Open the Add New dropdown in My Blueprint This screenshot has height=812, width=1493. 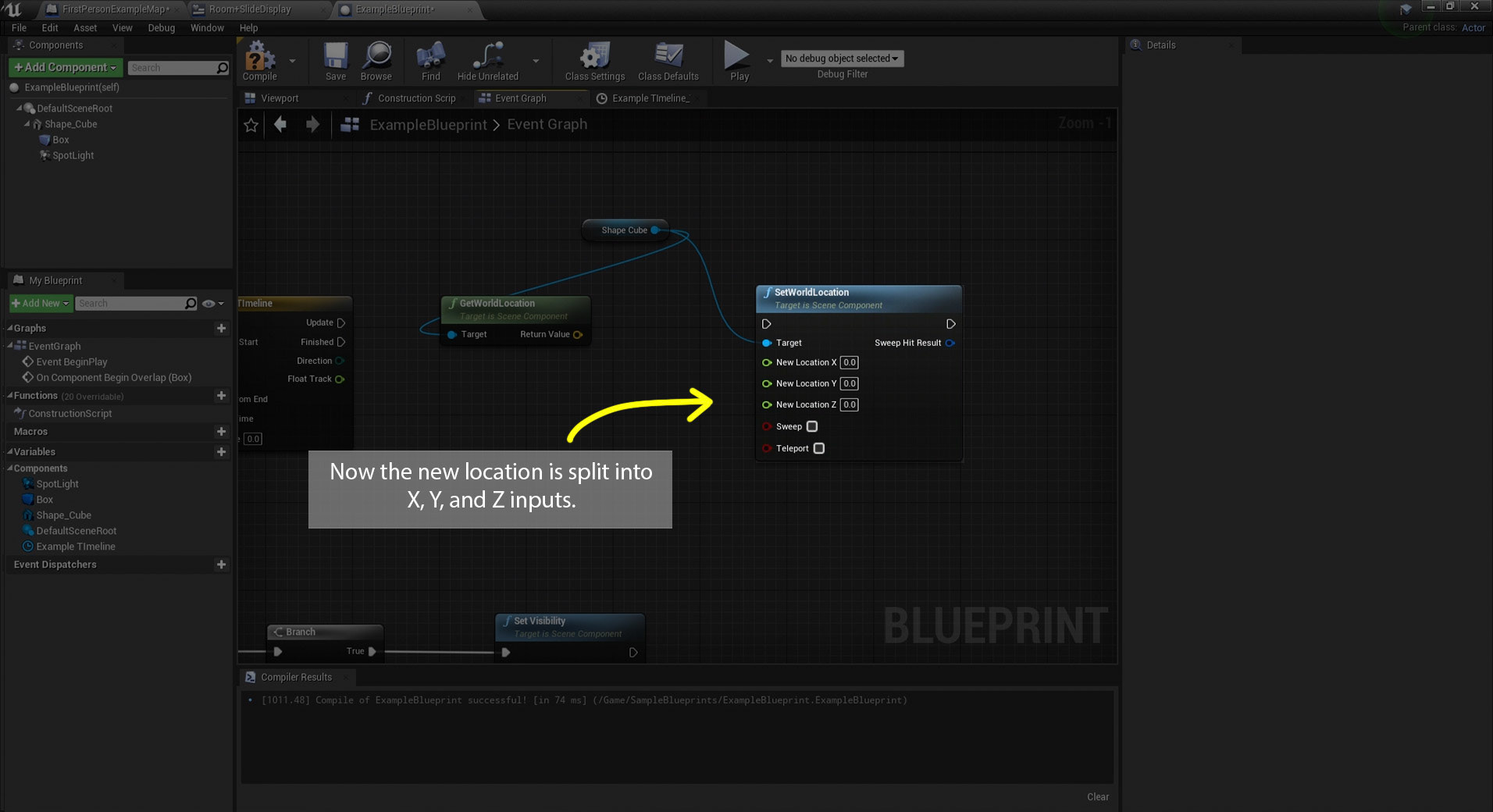pos(41,304)
